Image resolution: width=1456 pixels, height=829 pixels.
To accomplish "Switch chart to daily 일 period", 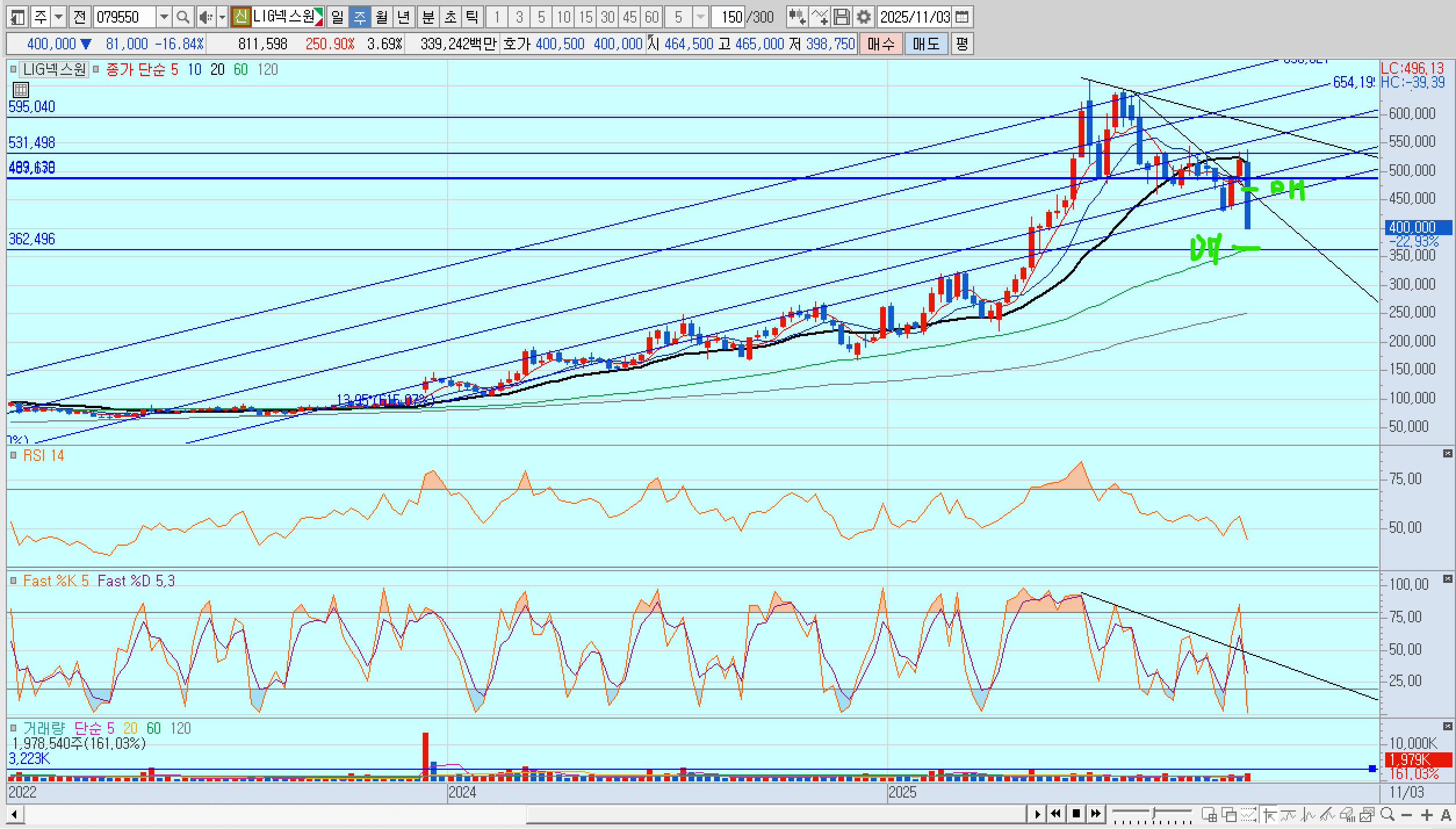I will [x=337, y=17].
